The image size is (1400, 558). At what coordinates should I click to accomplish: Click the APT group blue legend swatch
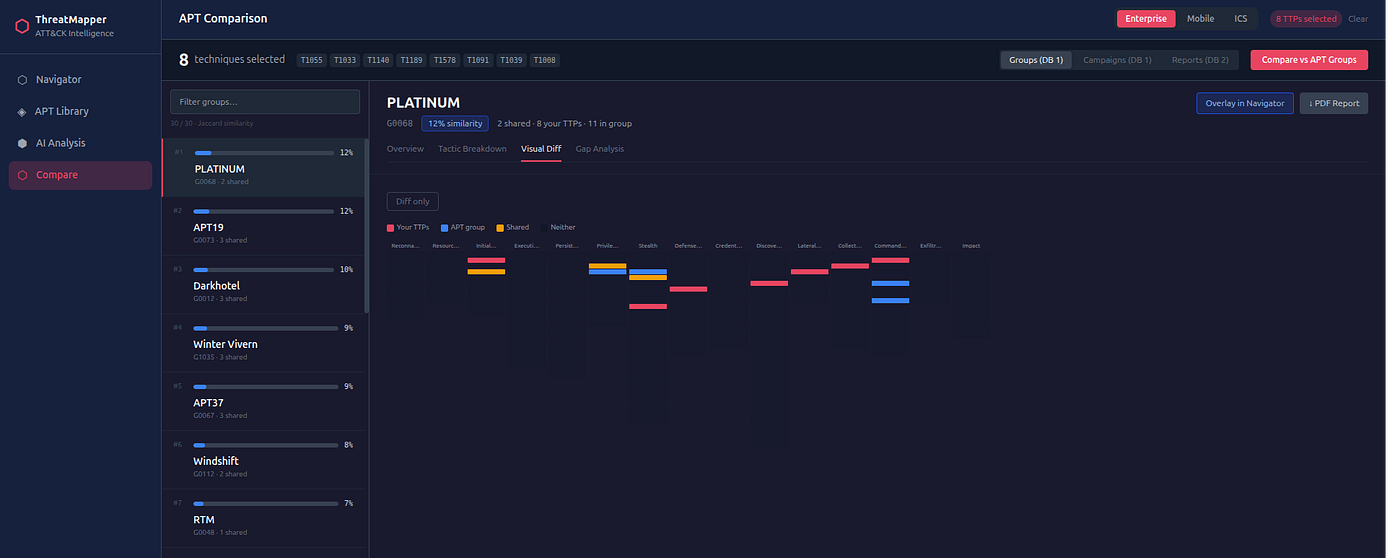(444, 228)
